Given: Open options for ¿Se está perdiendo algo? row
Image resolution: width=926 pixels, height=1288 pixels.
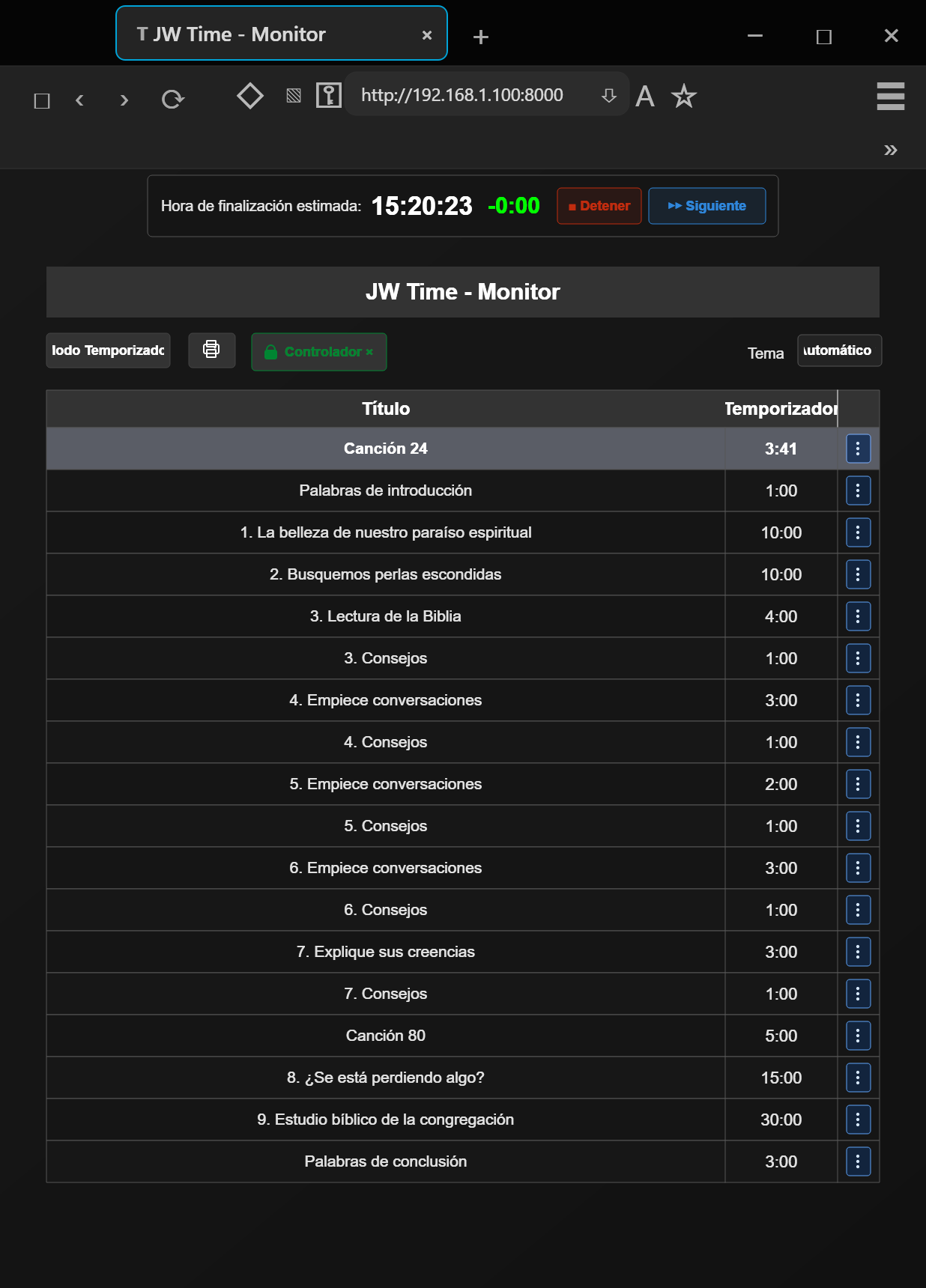Looking at the screenshot, I should click(858, 1078).
